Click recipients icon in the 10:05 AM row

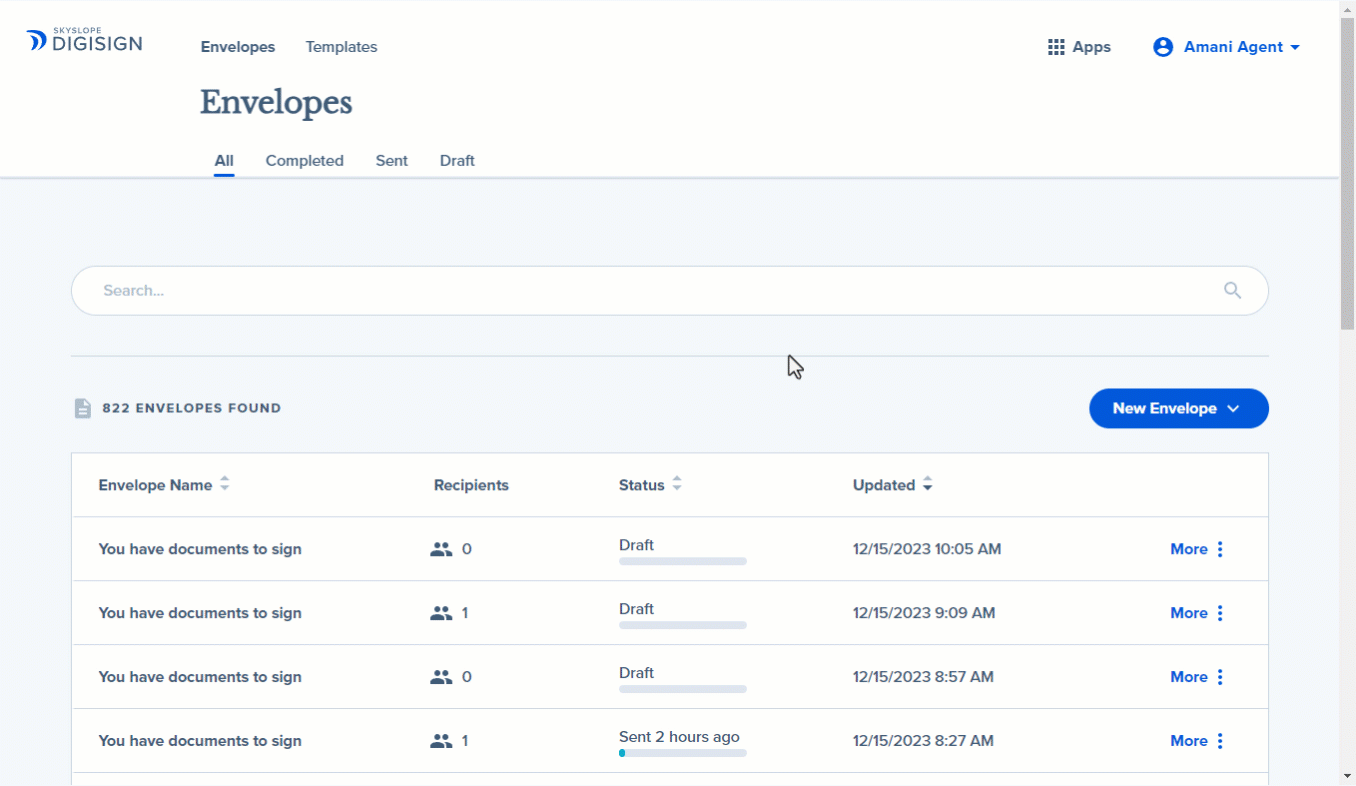point(441,549)
